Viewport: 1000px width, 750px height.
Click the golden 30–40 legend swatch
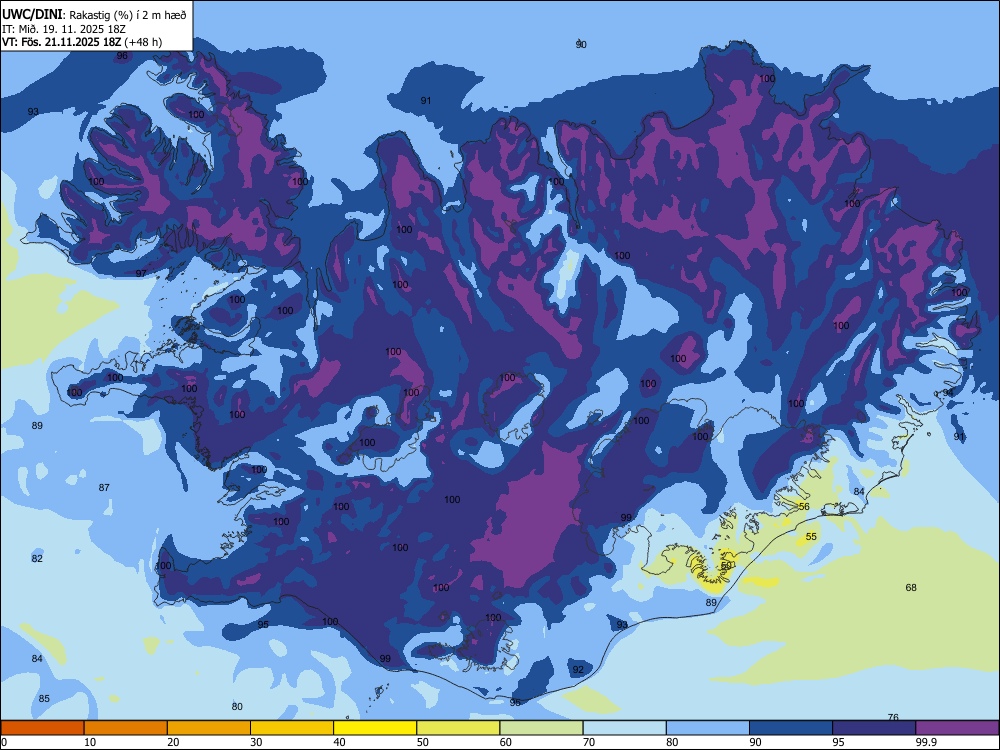coord(292,728)
